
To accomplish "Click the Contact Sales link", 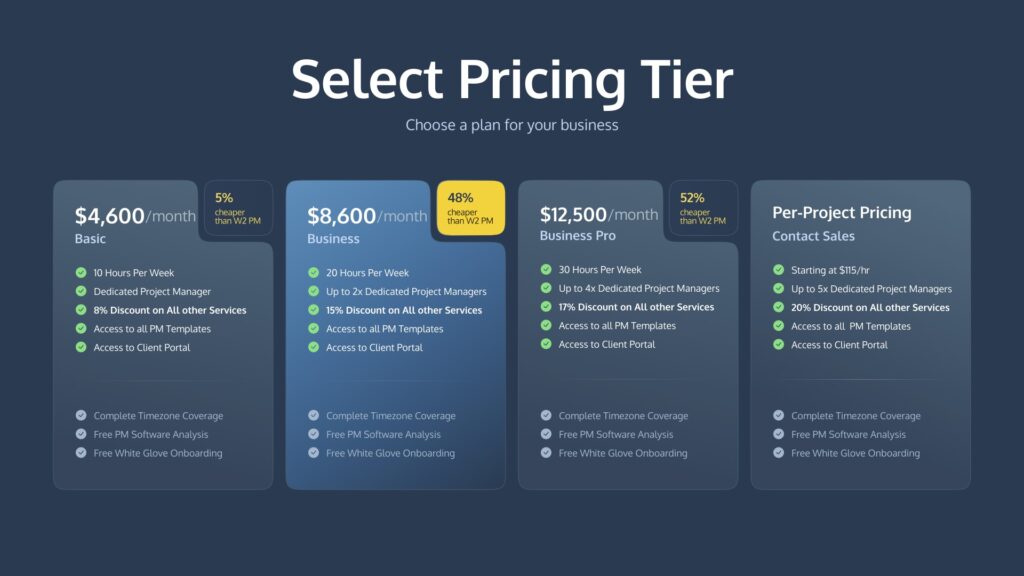I will pyautogui.click(x=813, y=236).
